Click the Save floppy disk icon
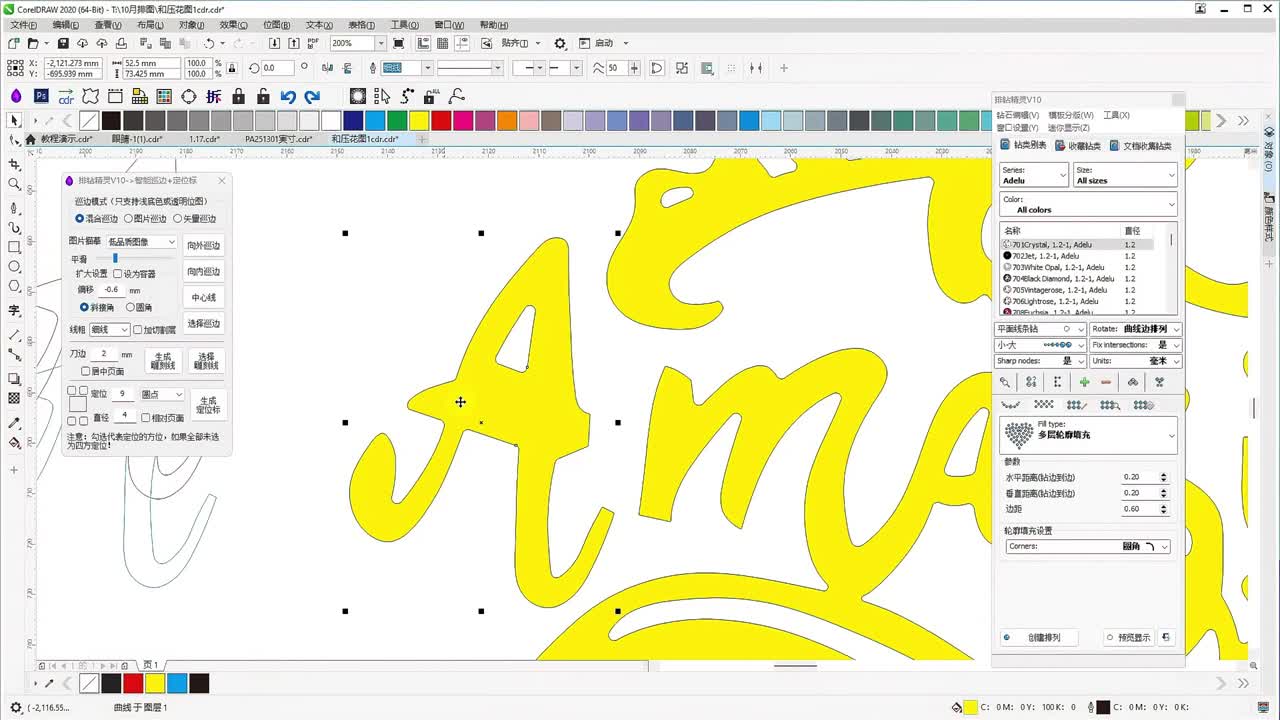Screen dimensions: 1280x720 tap(63, 43)
